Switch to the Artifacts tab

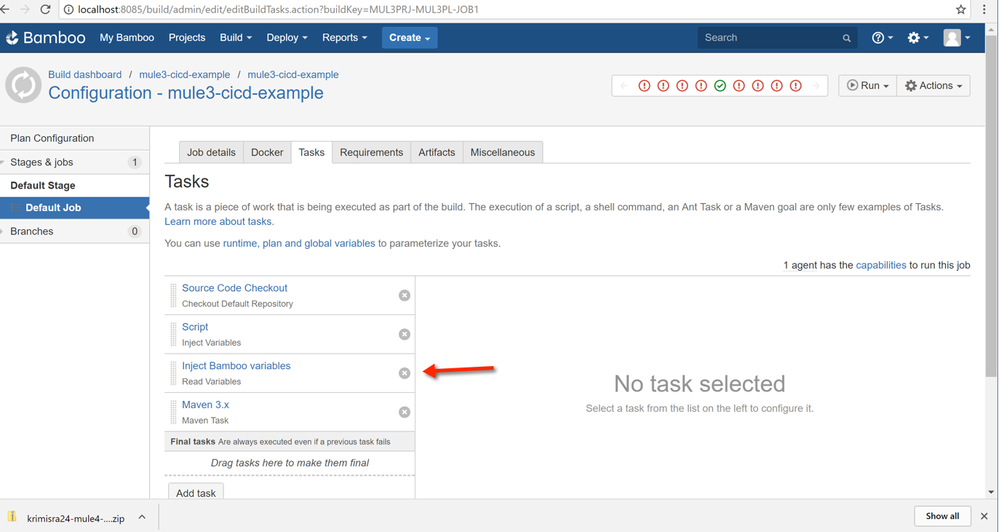click(436, 152)
